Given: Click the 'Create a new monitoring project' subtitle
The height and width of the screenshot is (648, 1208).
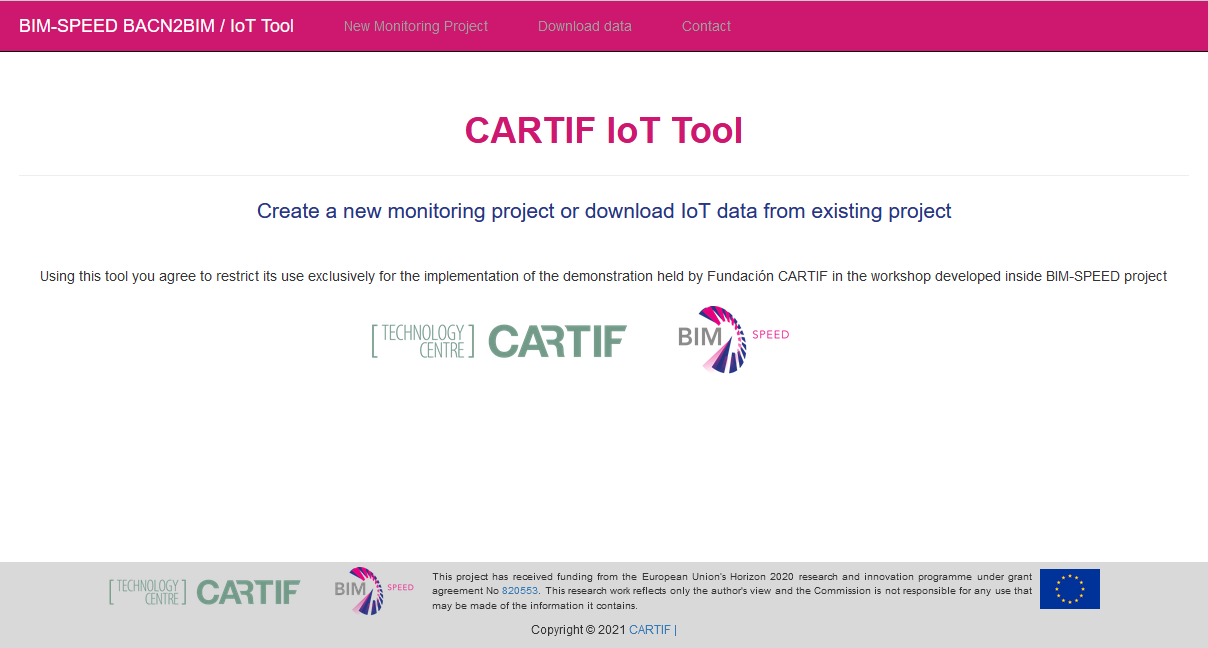Looking at the screenshot, I should [604, 211].
